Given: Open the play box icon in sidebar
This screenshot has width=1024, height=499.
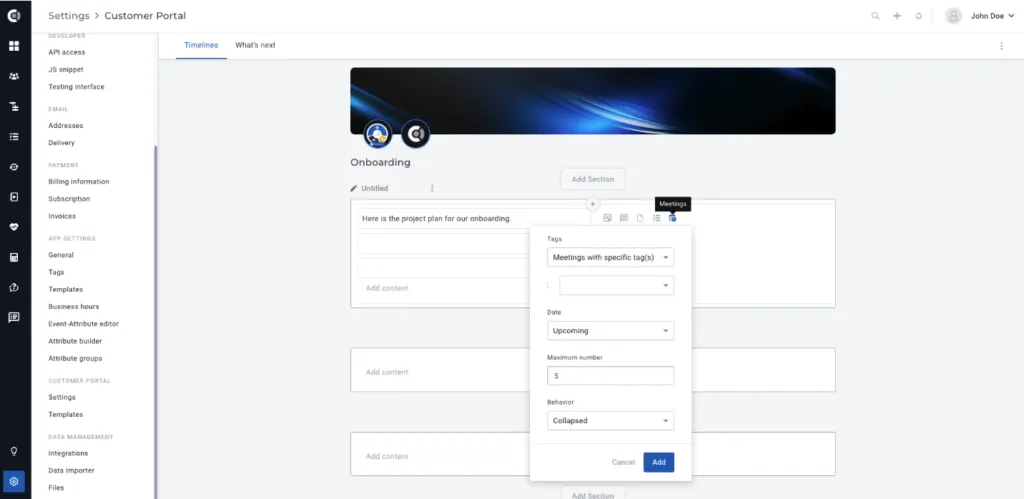Looking at the screenshot, I should click(14, 197).
